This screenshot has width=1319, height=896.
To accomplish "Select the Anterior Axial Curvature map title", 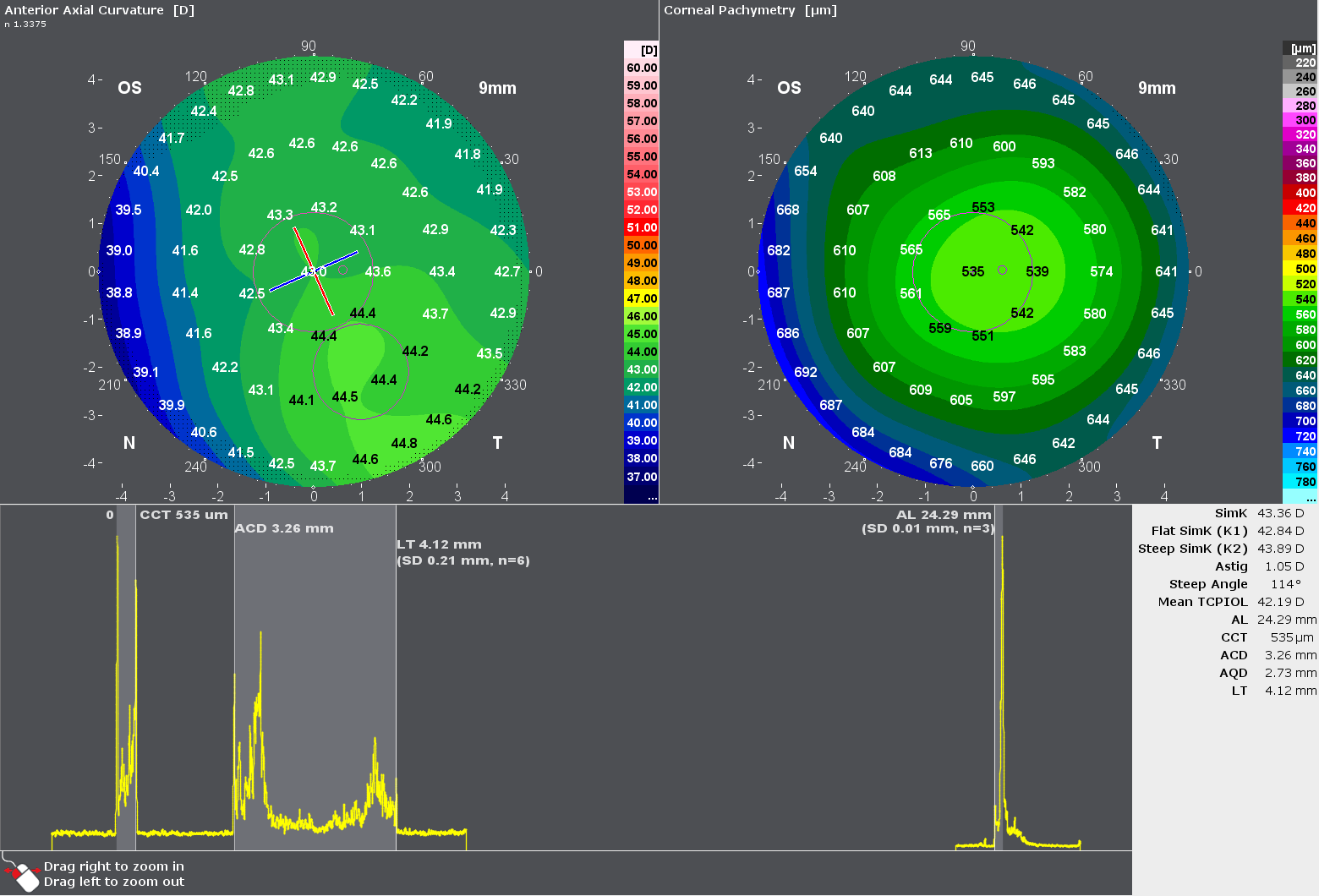I will [x=96, y=10].
